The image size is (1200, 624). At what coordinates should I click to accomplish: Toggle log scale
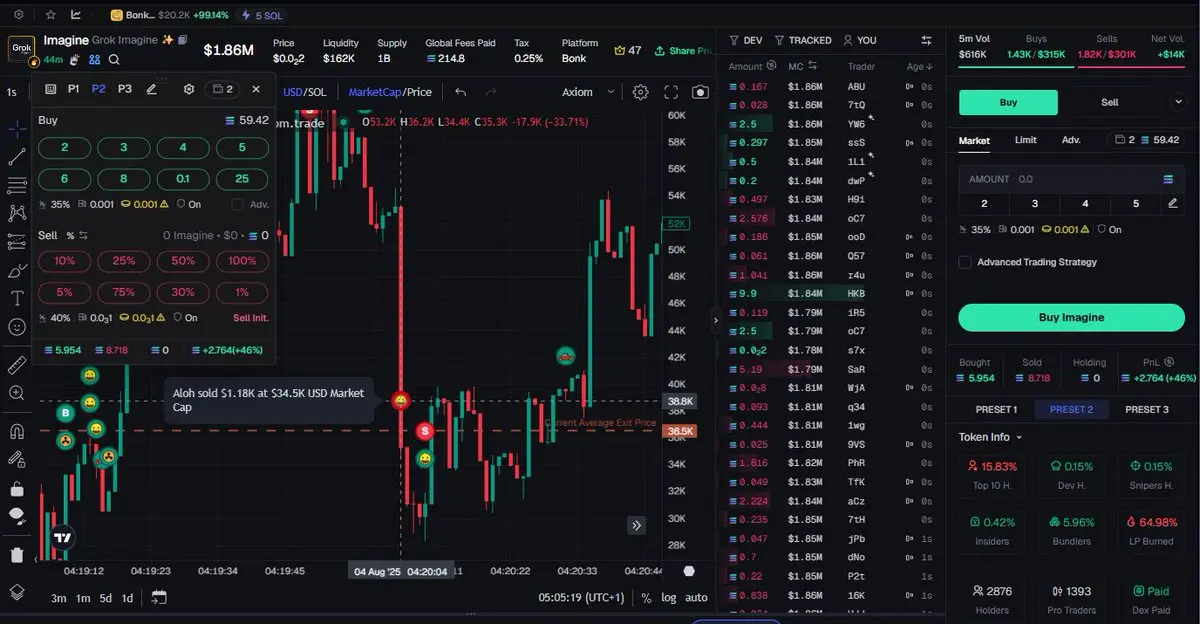(669, 598)
